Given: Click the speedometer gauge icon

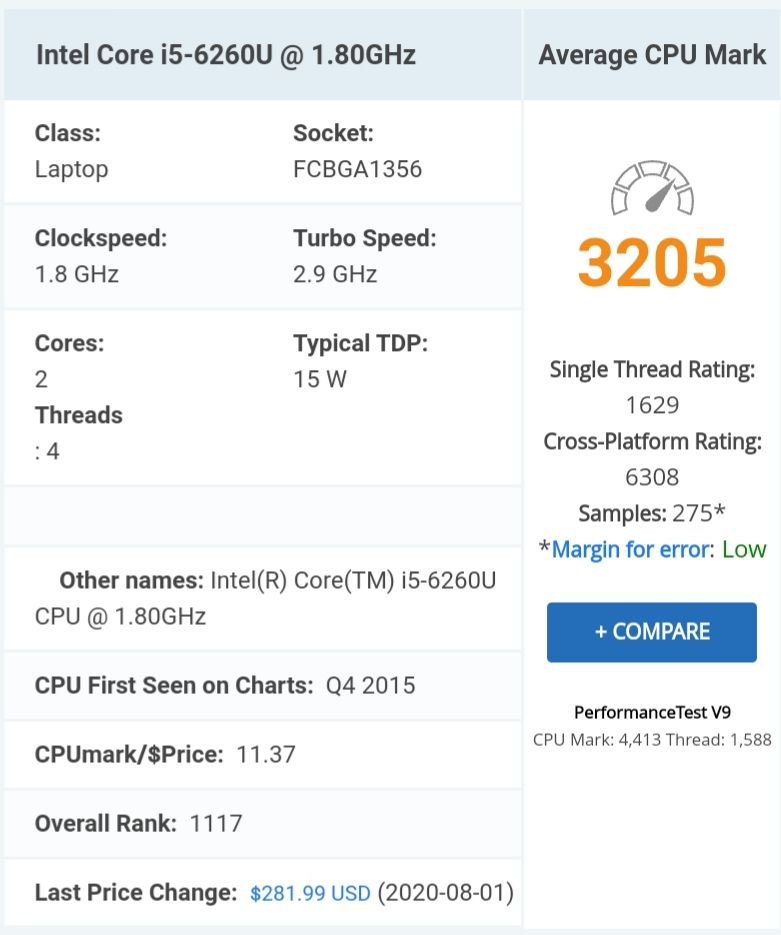Looking at the screenshot, I should [x=652, y=187].
